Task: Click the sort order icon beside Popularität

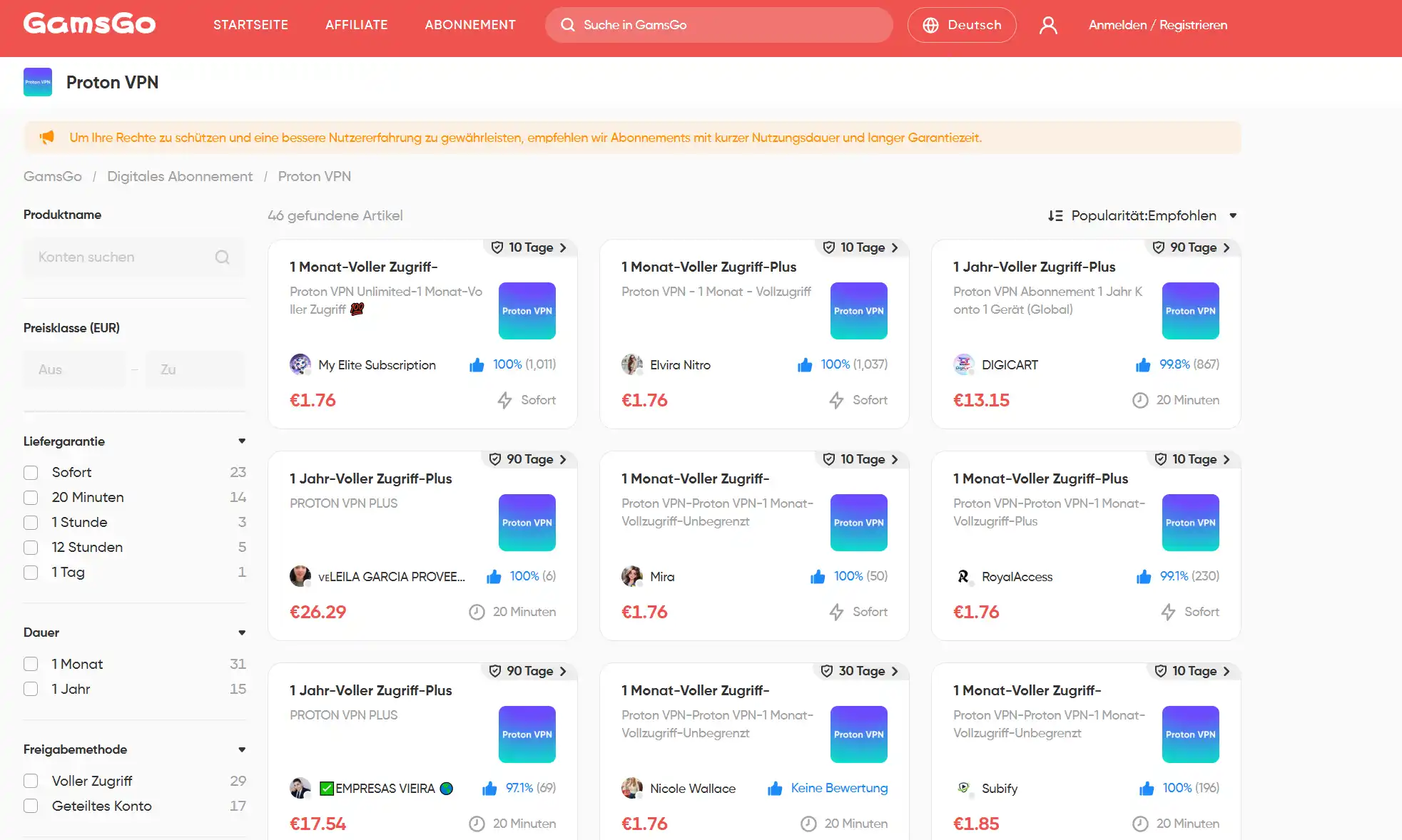Action: (x=1055, y=215)
